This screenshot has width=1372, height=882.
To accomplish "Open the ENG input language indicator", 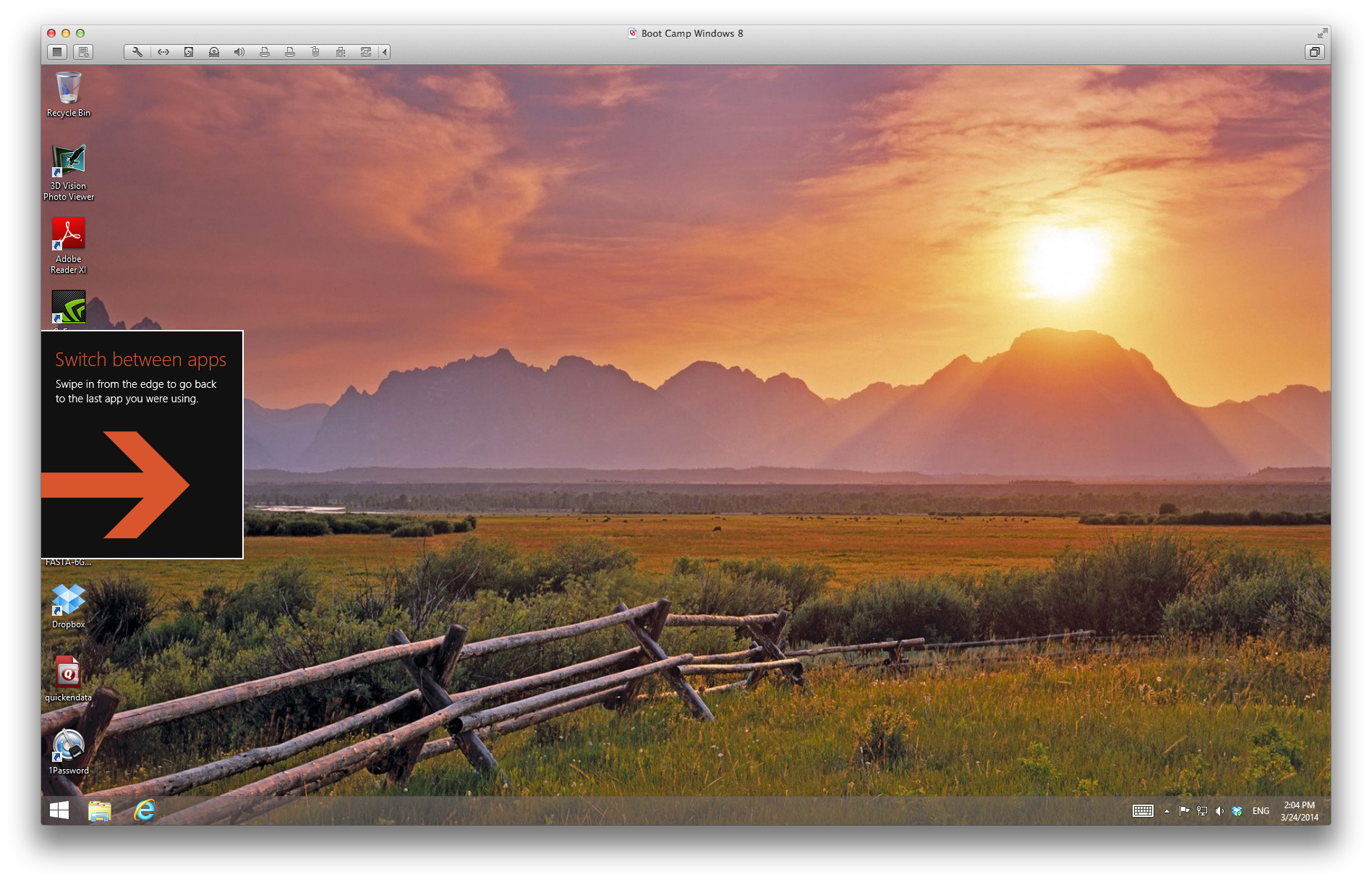I will click(x=1261, y=811).
